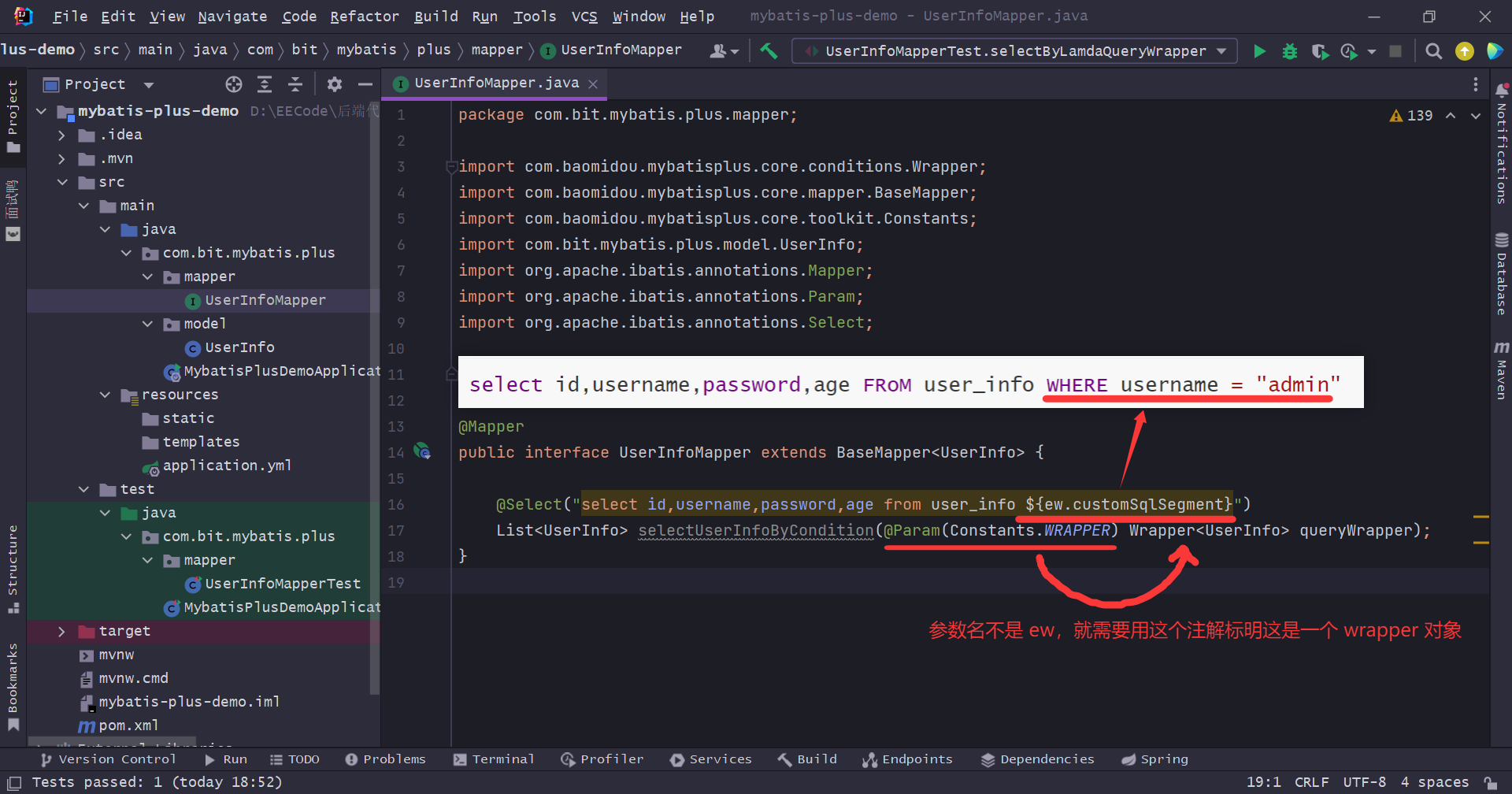Open run configuration dropdown
The width and height of the screenshot is (1512, 794).
coord(1221,51)
